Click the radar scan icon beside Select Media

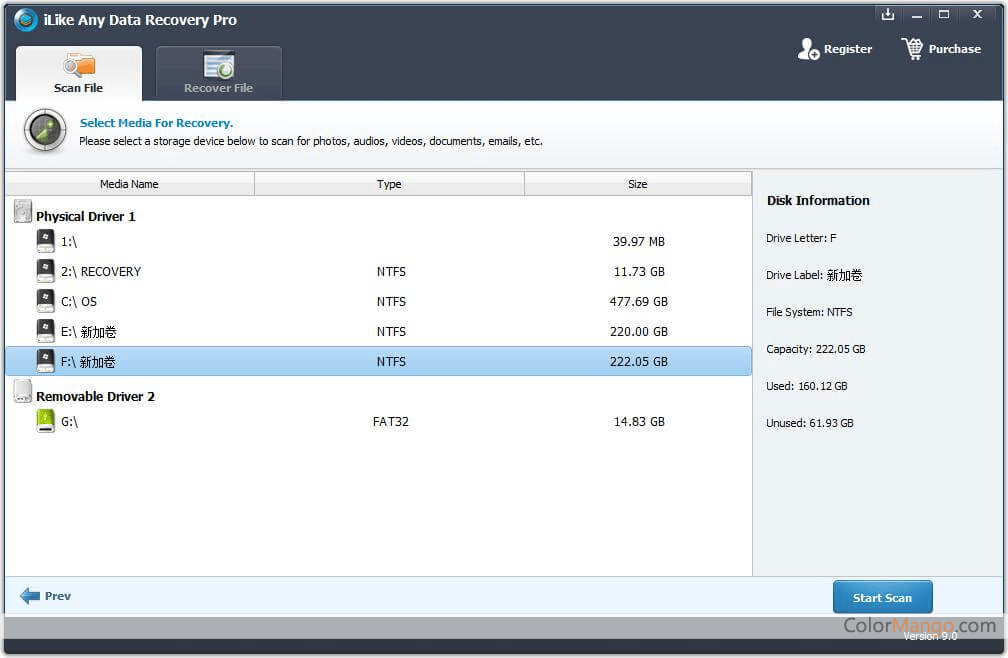coord(45,130)
